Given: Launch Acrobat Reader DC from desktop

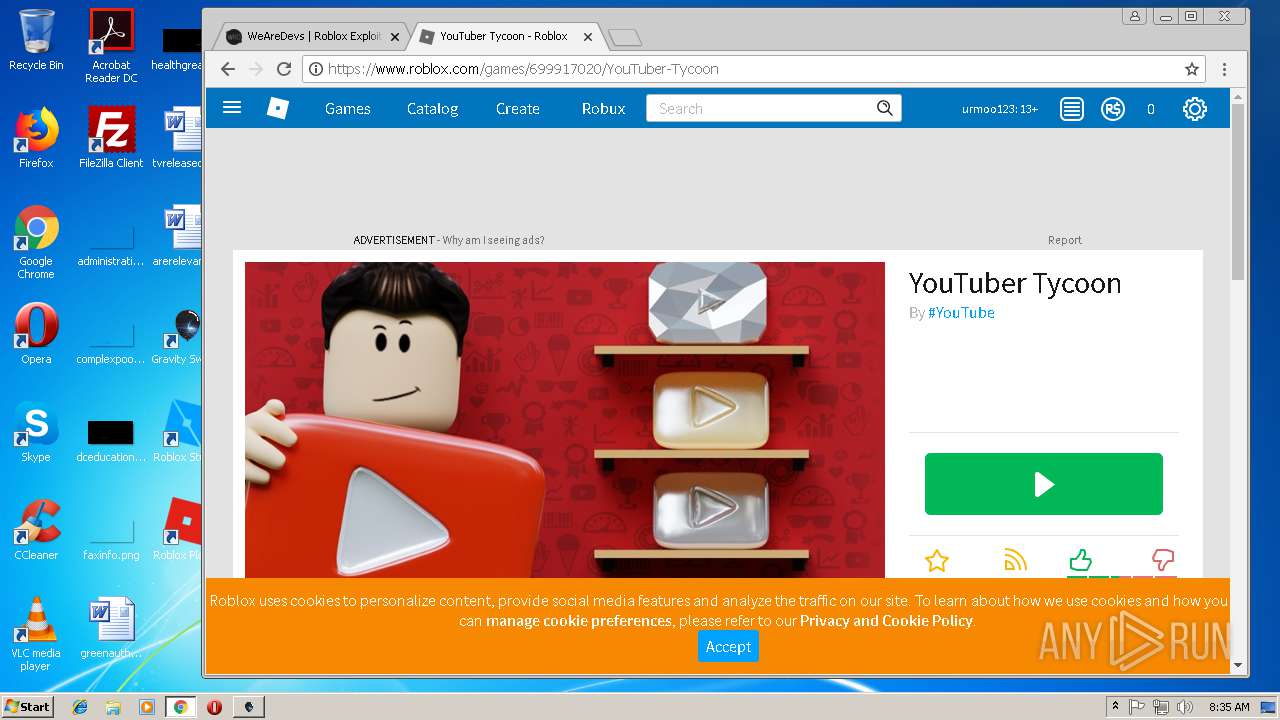Looking at the screenshot, I should (111, 46).
